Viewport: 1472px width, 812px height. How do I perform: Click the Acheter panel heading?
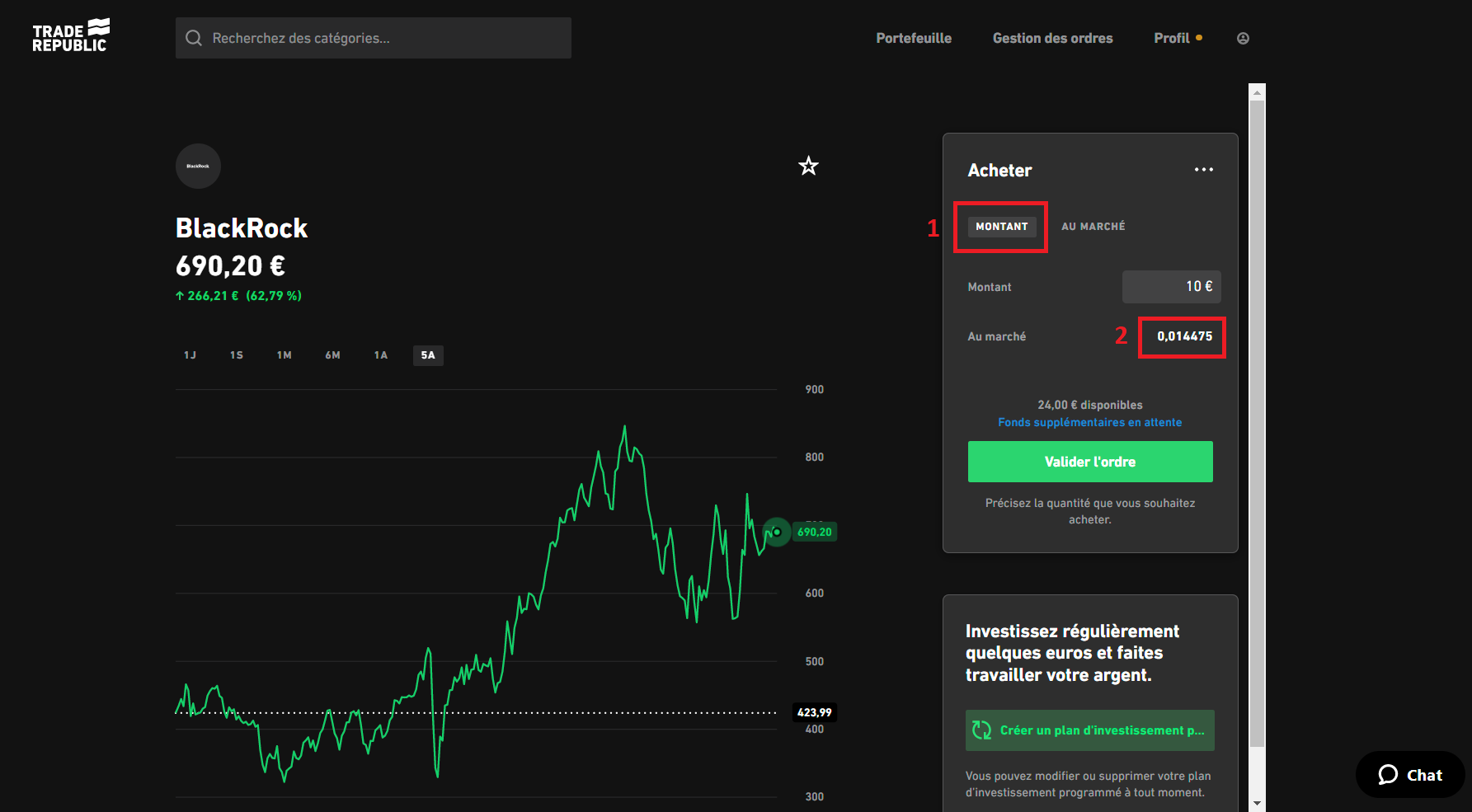(999, 171)
